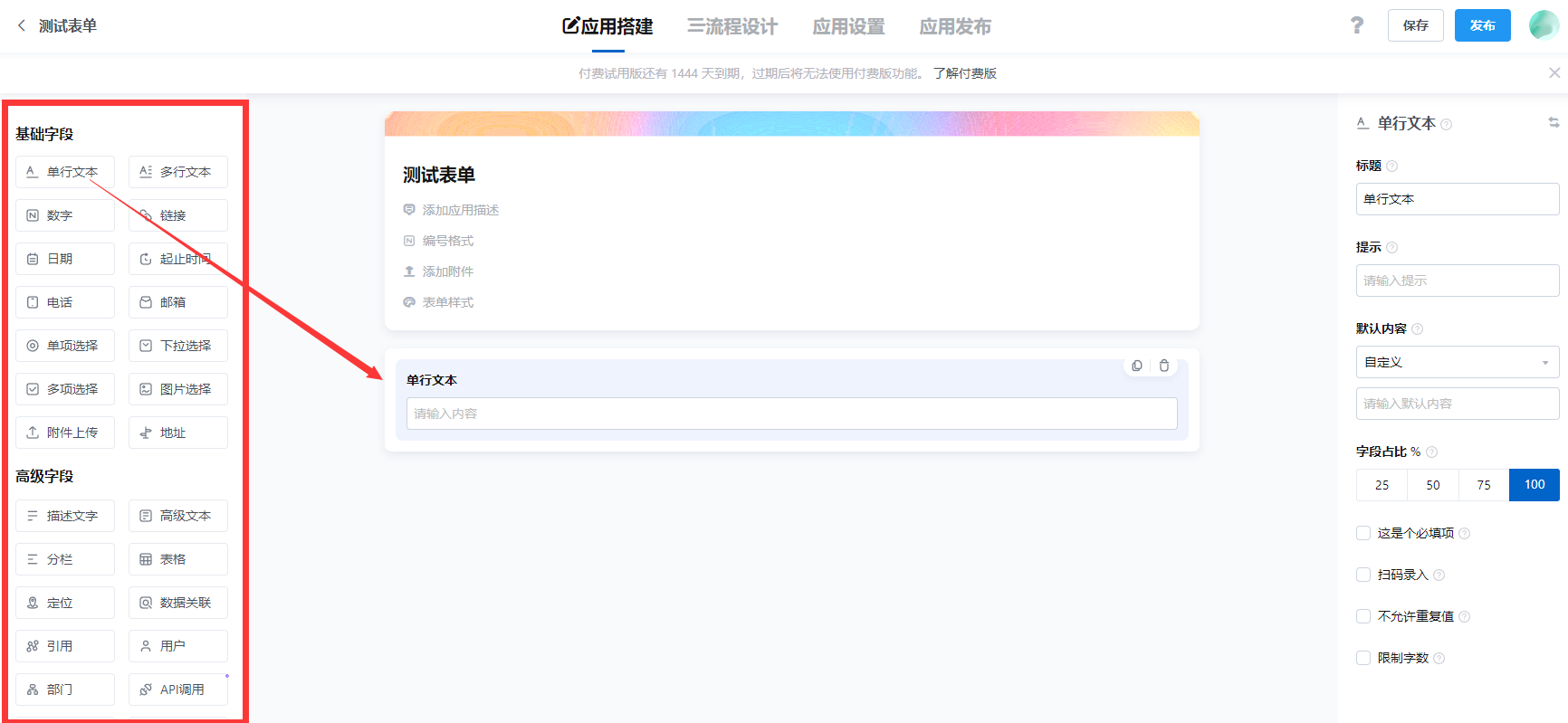Viewport: 1568px width, 723px height.
Task: Add a 单项选择 field
Action: click(65, 346)
